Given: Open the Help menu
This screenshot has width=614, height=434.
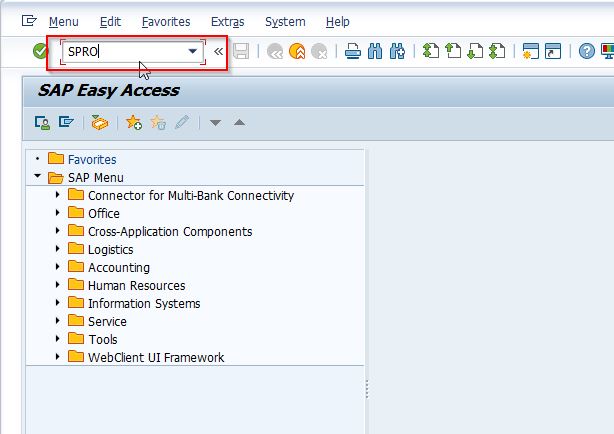Looking at the screenshot, I should point(337,22).
